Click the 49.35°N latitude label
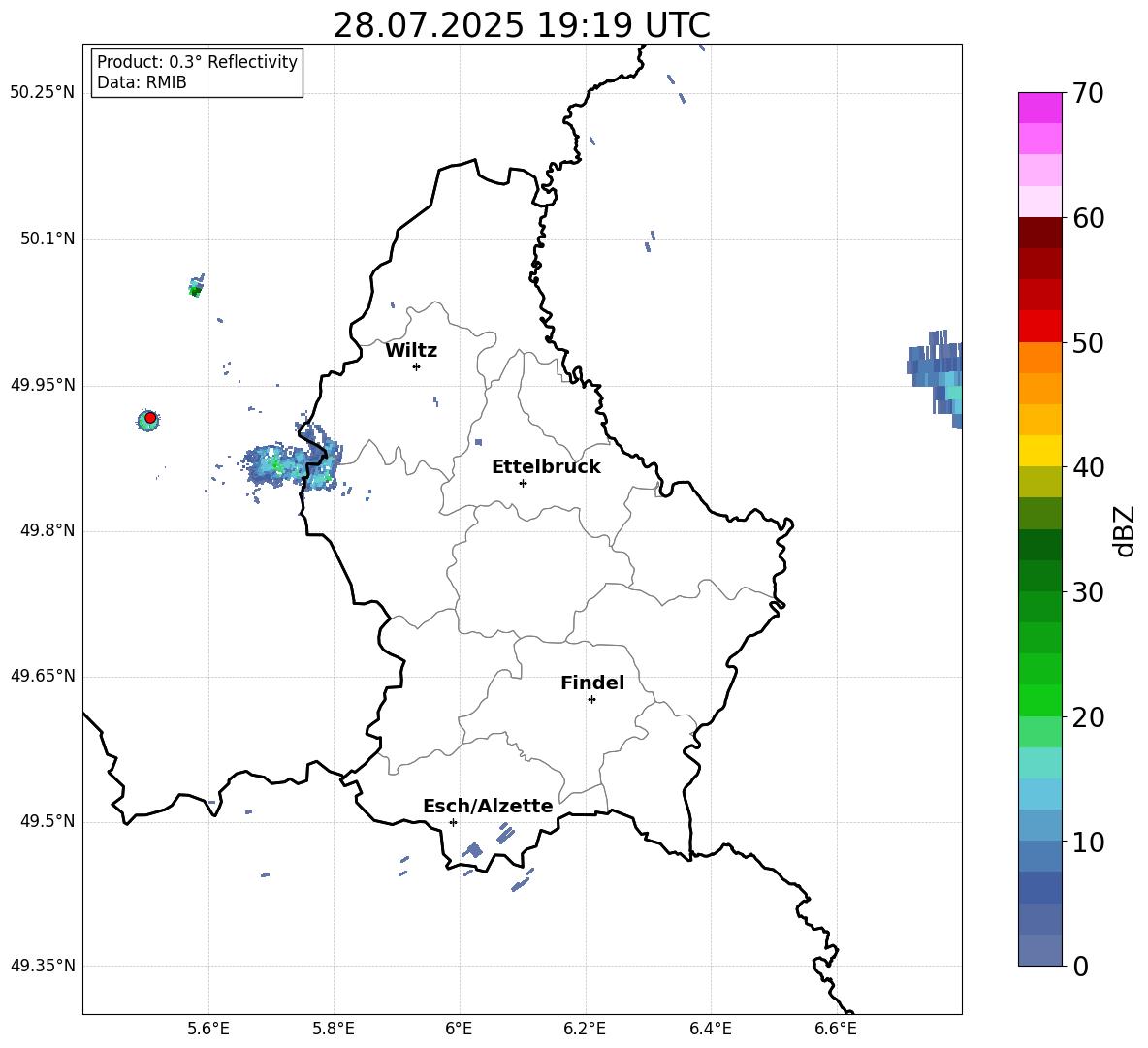The image size is (1148, 1048). [43, 966]
